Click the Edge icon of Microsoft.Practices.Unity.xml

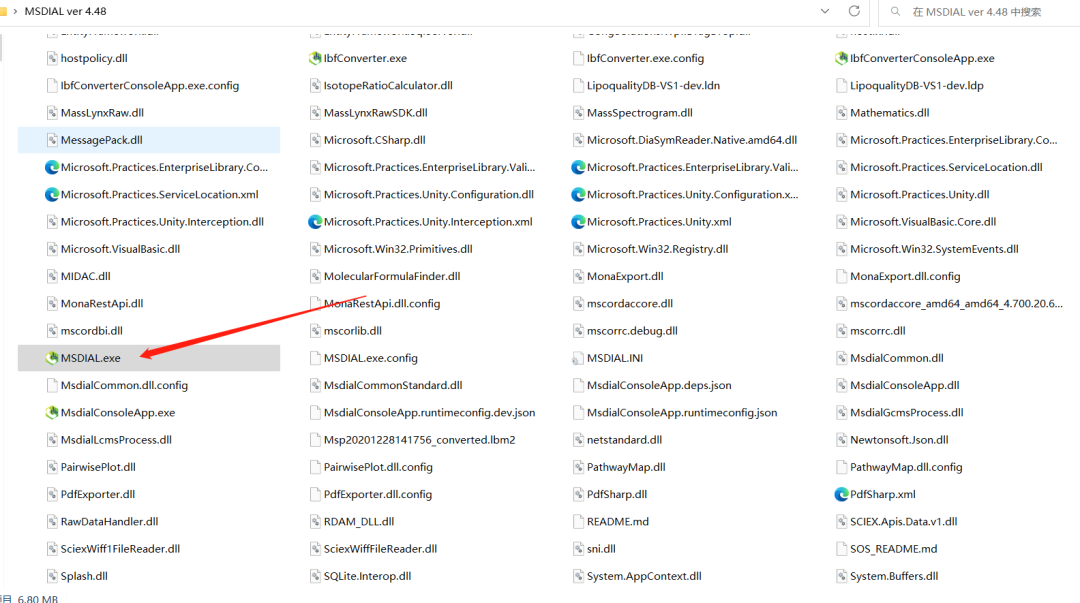coord(579,222)
